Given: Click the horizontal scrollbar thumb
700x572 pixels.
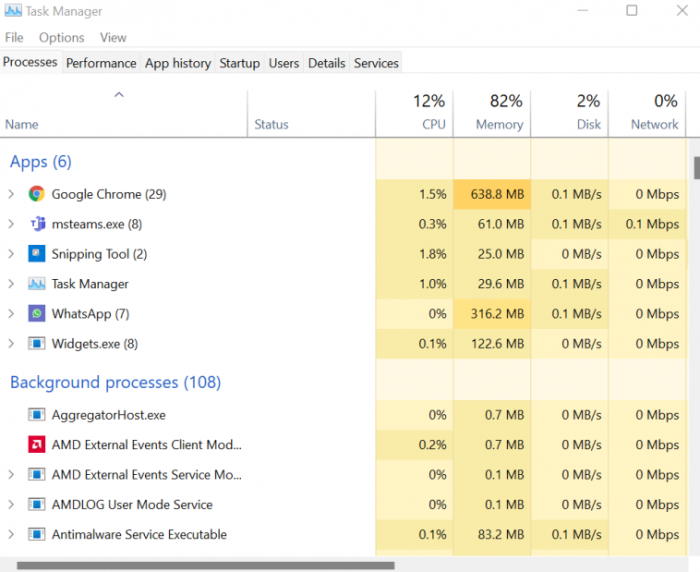Looking at the screenshot, I should click(206, 566).
